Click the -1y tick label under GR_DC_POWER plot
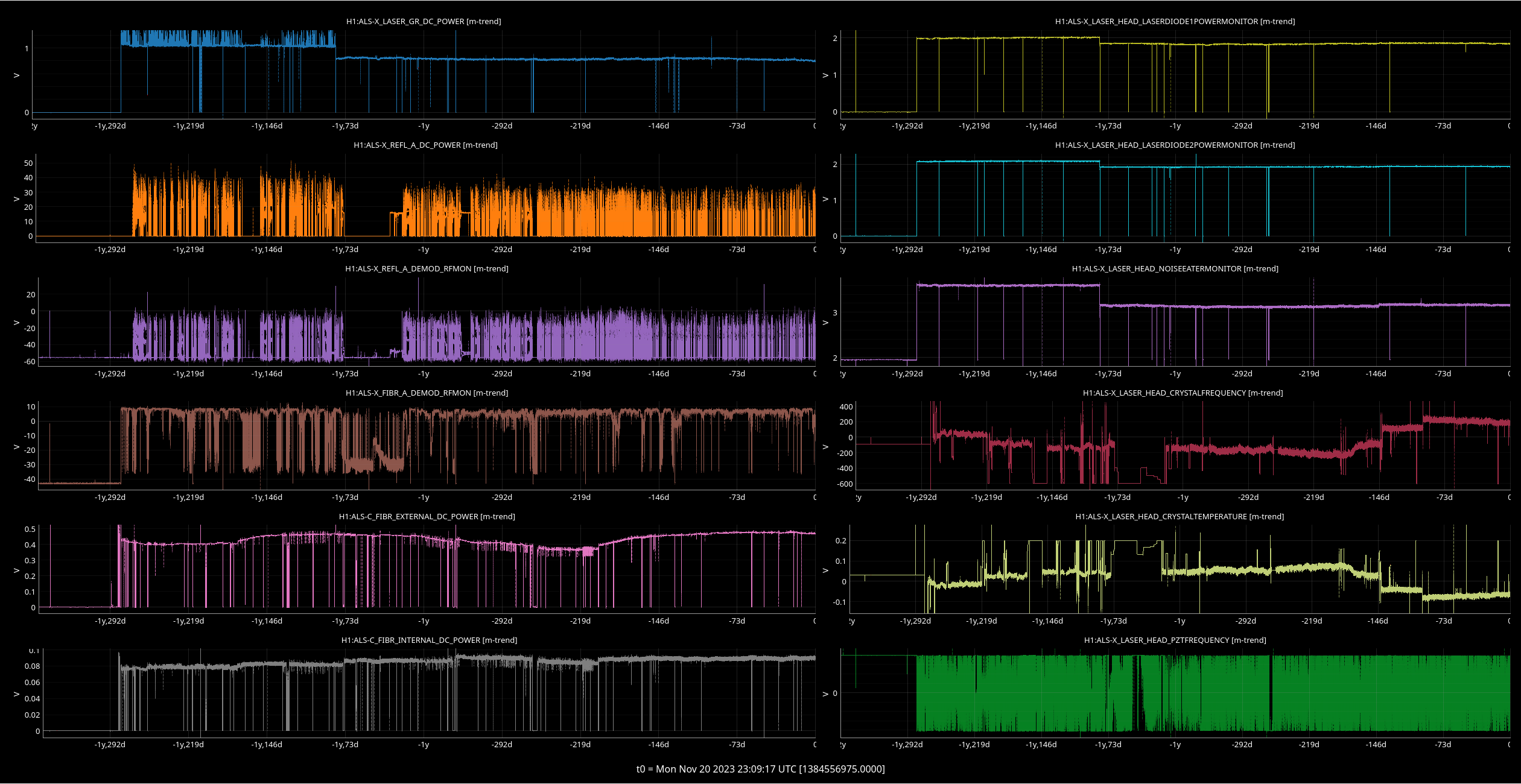Viewport: 1521px width, 784px height. (424, 126)
